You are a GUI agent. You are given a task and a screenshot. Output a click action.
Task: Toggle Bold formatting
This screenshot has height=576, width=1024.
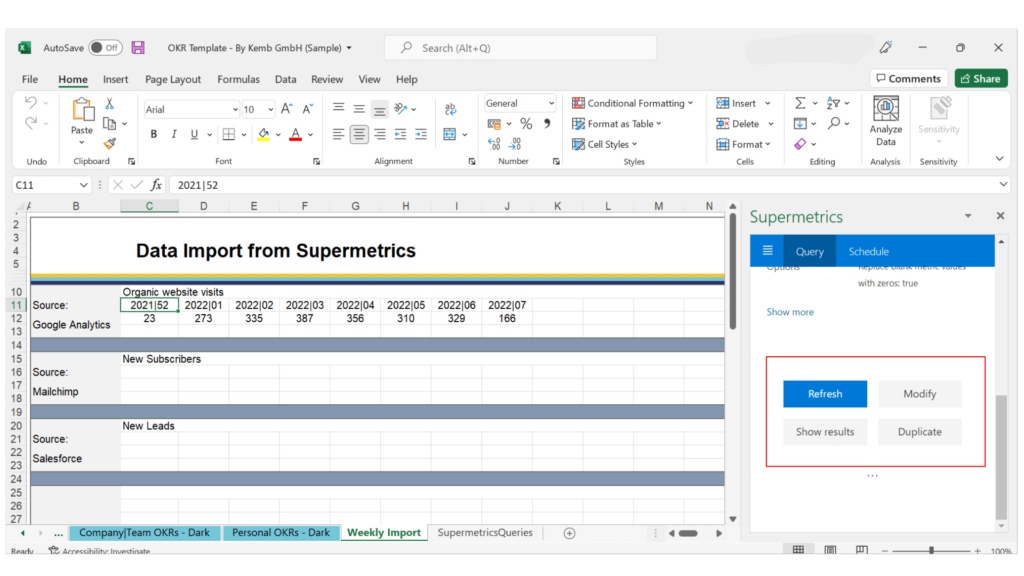point(153,134)
